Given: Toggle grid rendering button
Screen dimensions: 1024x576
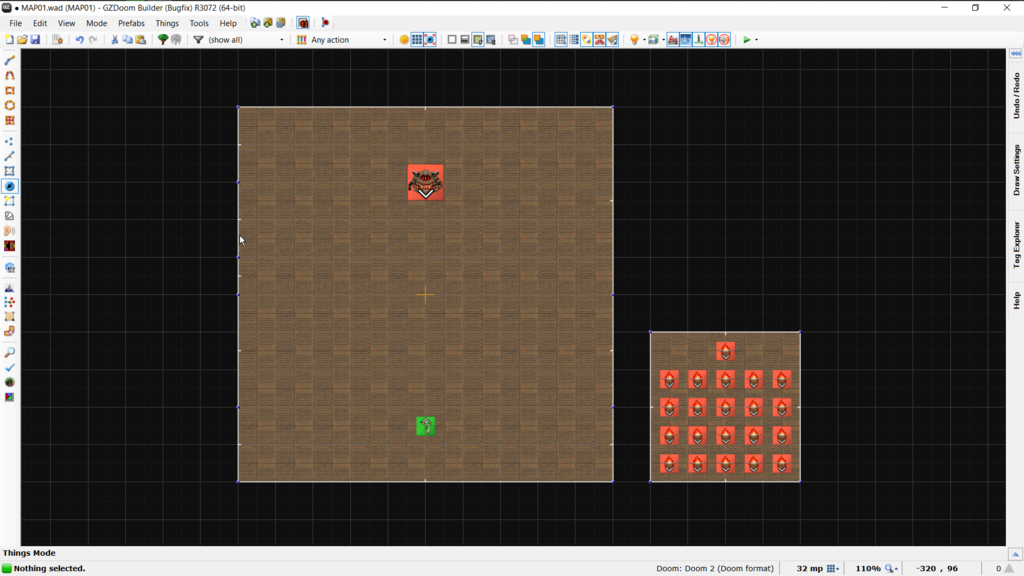Looking at the screenshot, I should (x=417, y=40).
